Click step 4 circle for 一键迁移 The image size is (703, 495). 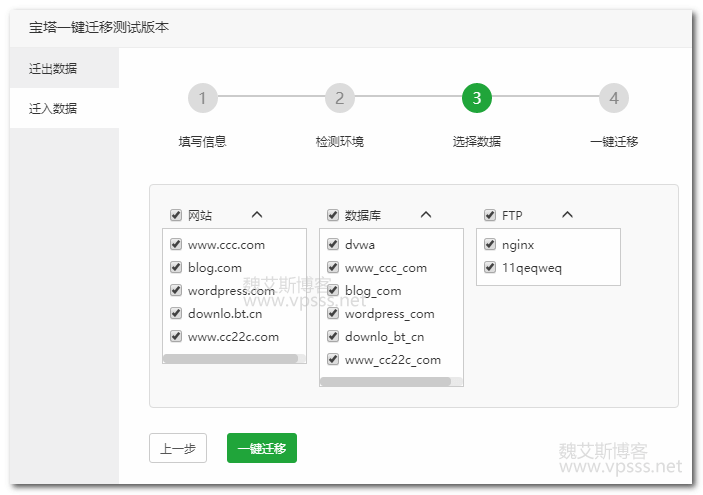614,98
